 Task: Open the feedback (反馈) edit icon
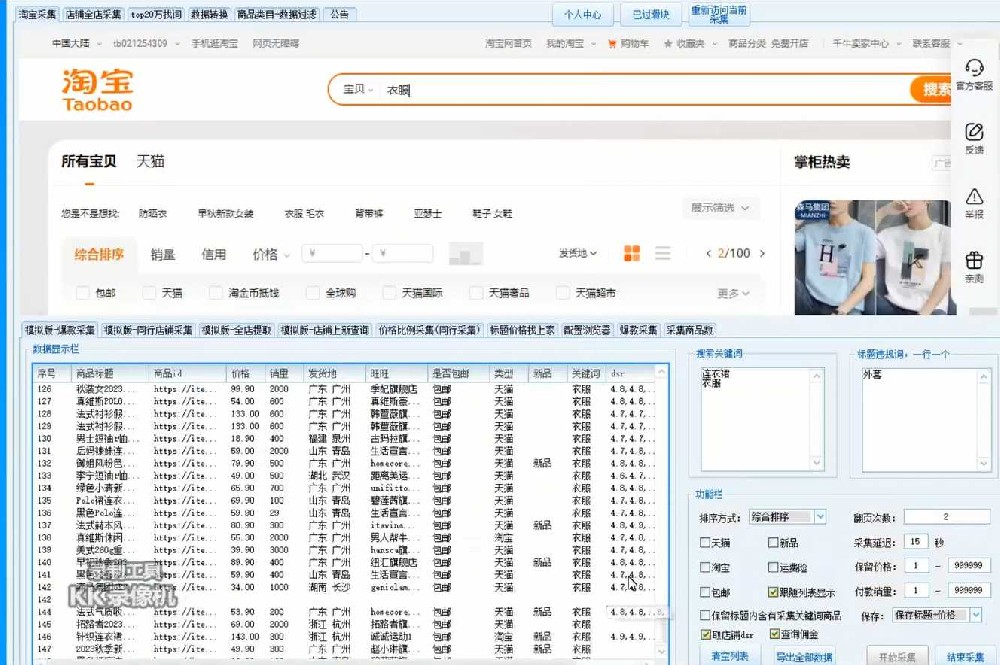pyautogui.click(x=974, y=131)
